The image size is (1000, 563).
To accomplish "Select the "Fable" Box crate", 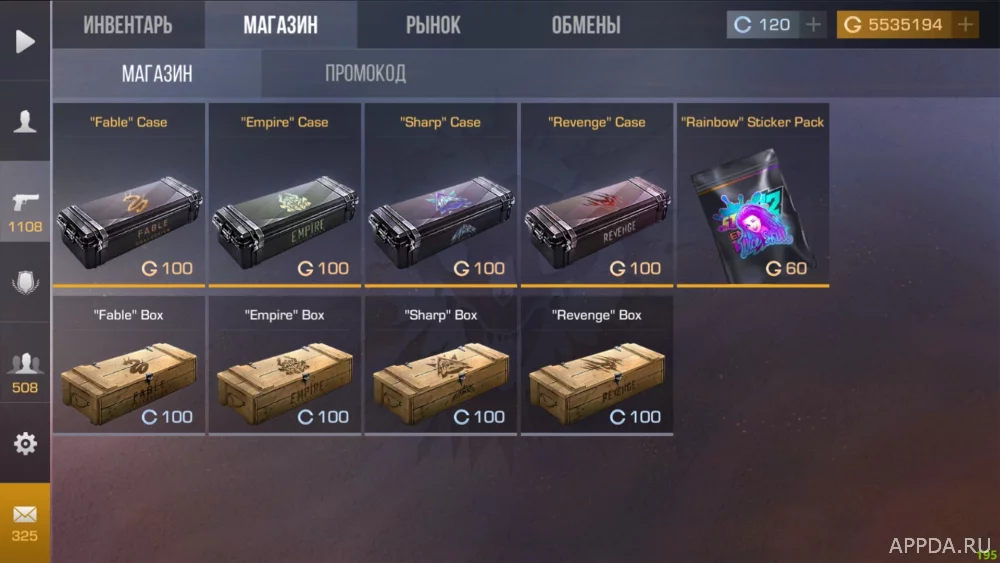I will pos(129,365).
